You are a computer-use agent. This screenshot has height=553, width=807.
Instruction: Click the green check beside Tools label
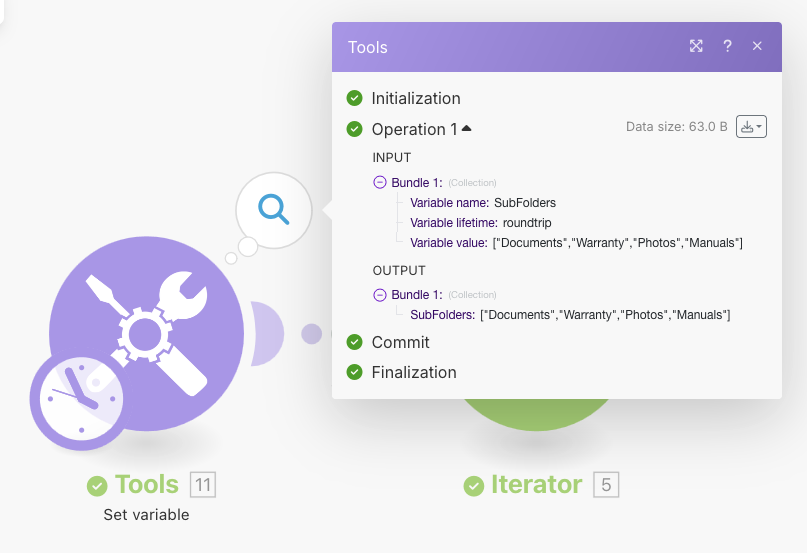pyautogui.click(x=97, y=486)
